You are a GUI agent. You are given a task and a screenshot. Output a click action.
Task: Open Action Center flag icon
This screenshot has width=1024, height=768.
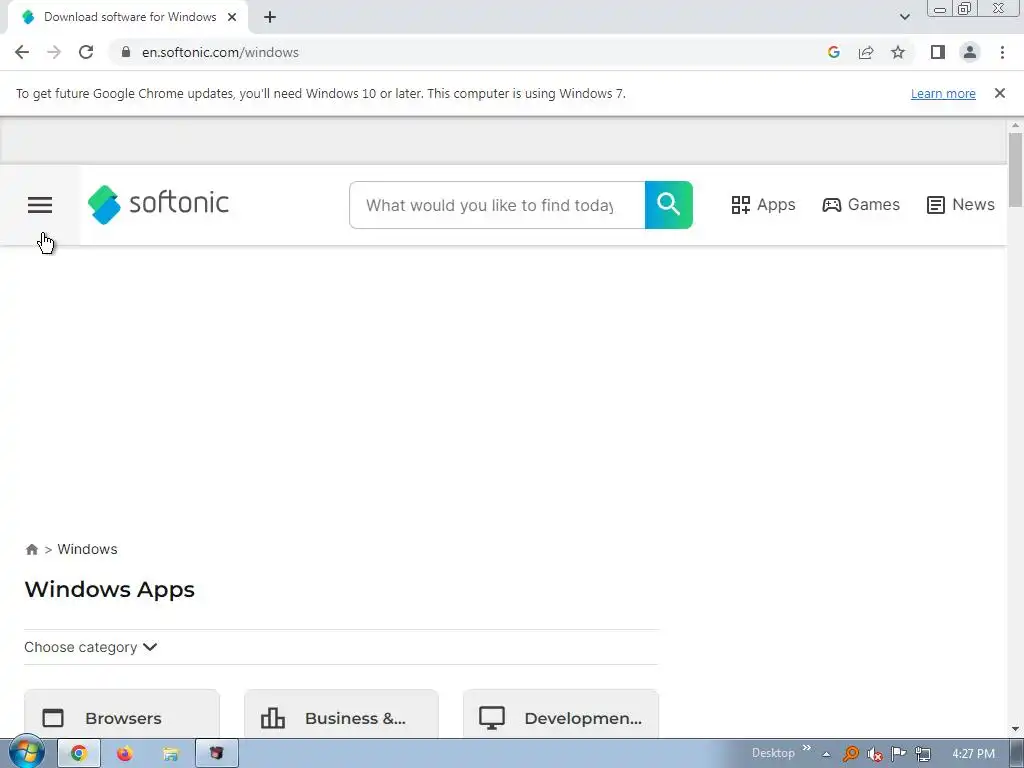(899, 754)
